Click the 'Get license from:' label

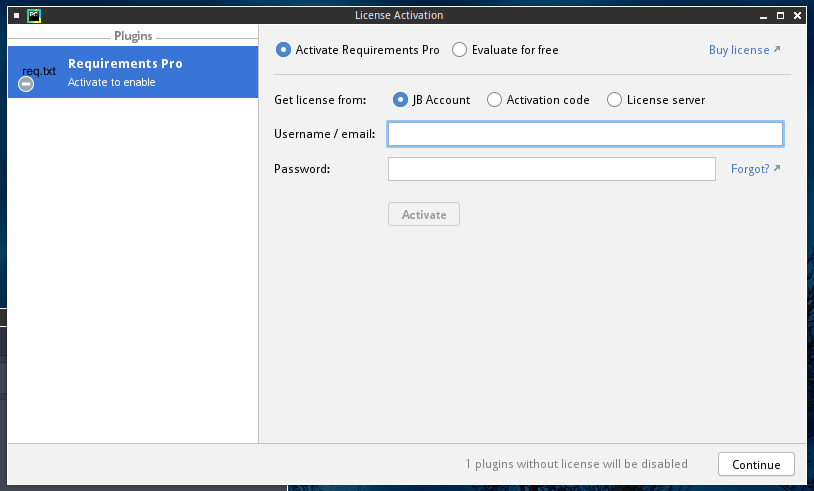(x=320, y=100)
